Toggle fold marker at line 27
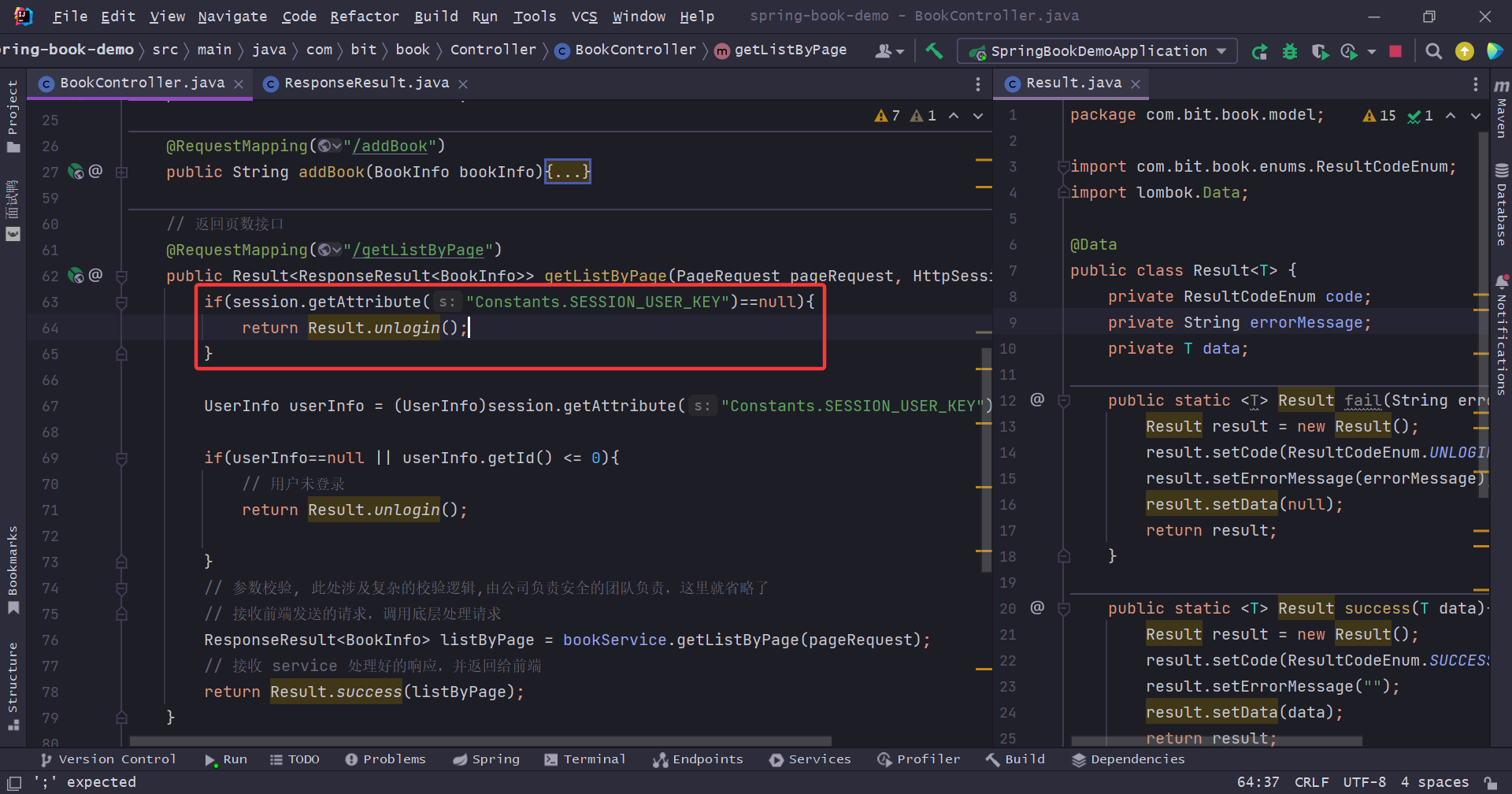Viewport: 1512px width, 794px height. [x=121, y=172]
